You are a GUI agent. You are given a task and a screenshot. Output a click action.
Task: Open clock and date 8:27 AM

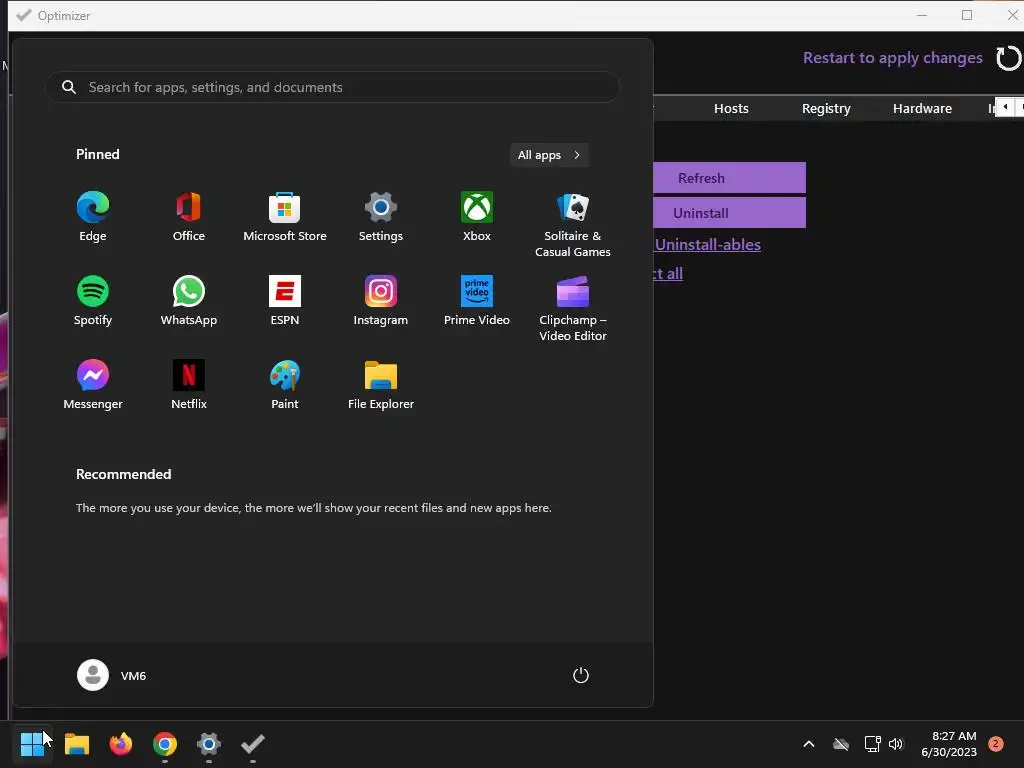(x=949, y=744)
